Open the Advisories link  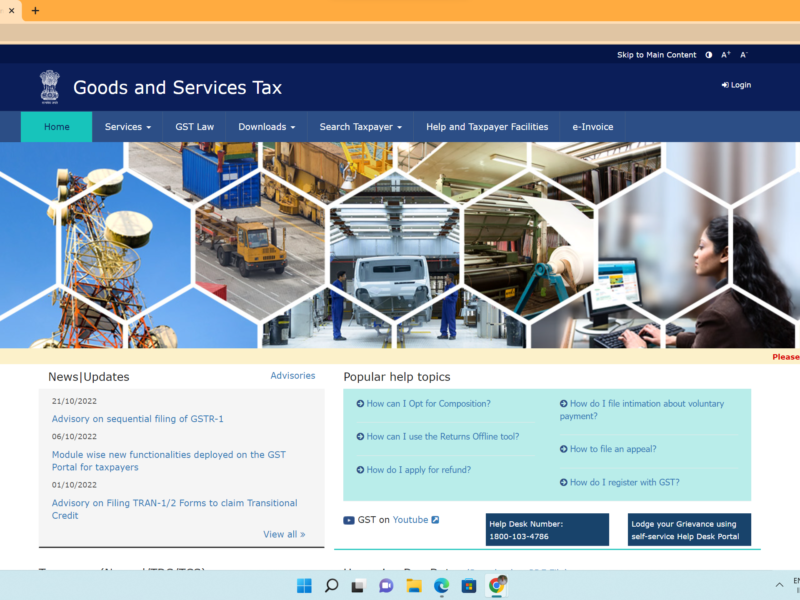point(292,376)
